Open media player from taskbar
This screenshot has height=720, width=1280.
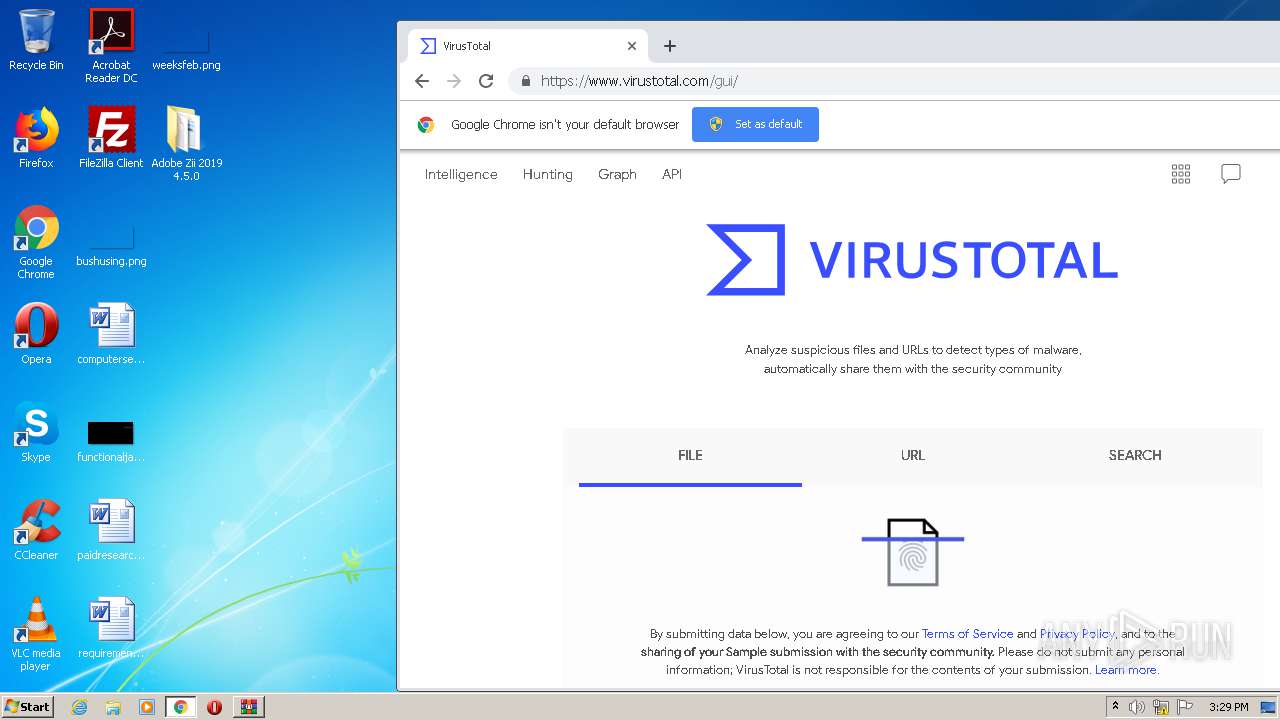click(x=147, y=707)
